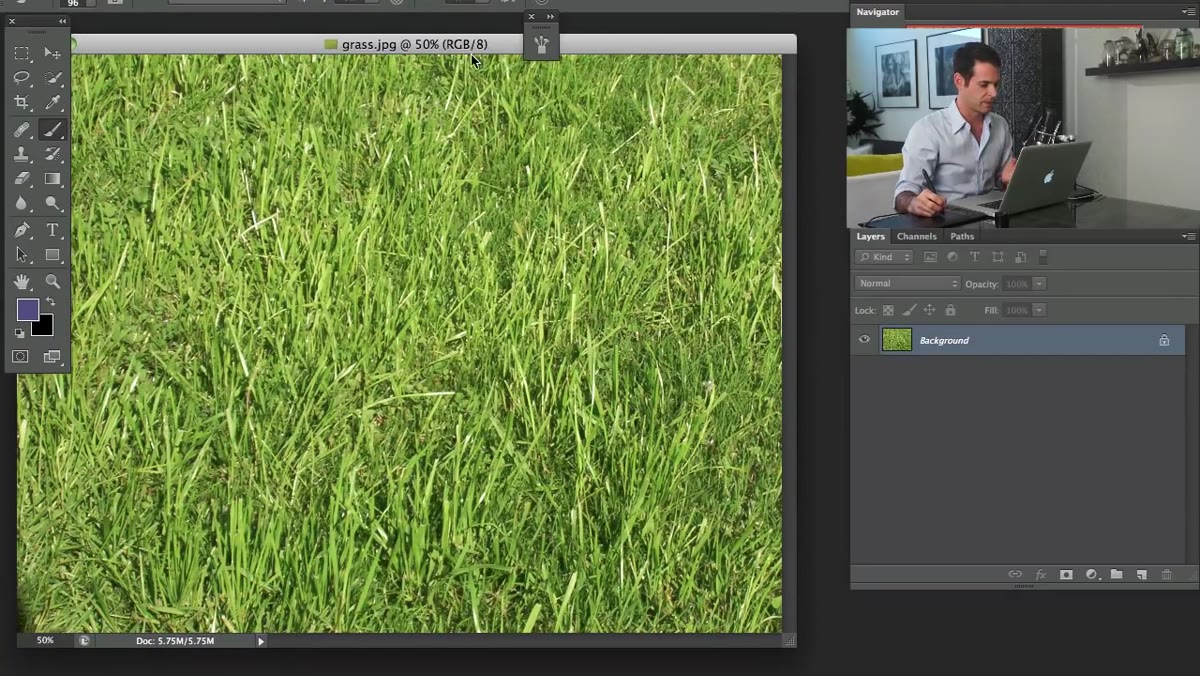The width and height of the screenshot is (1200, 676).
Task: Click the black background color swatch
Action: click(44, 328)
